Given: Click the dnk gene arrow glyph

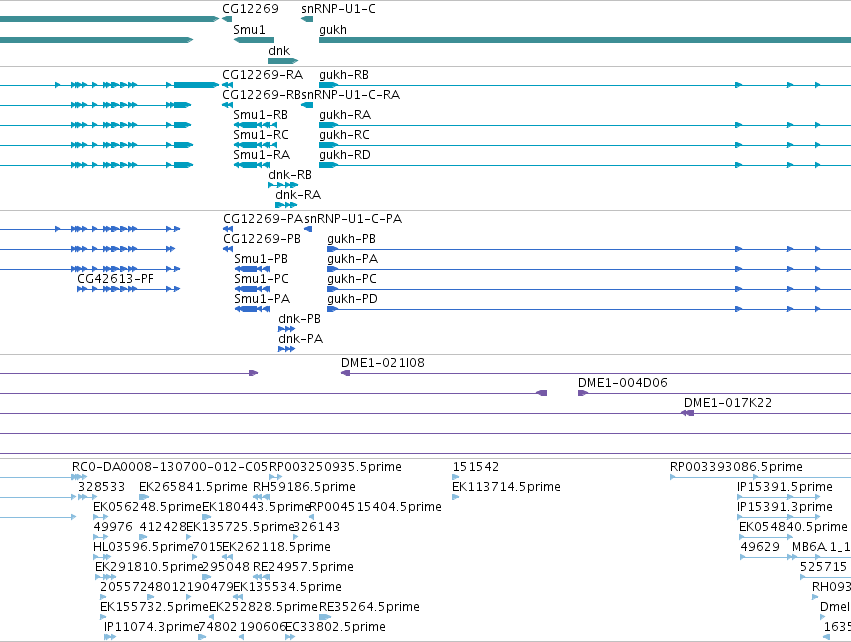Looking at the screenshot, I should pyautogui.click(x=283, y=61).
